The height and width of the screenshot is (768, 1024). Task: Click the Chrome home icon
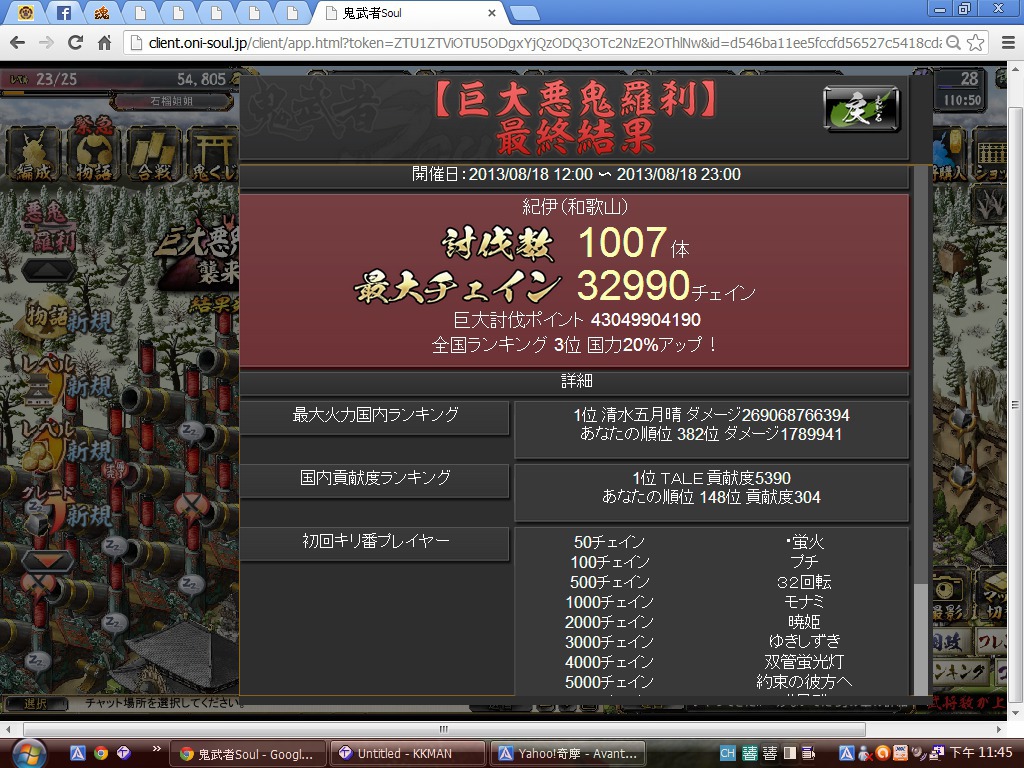click(104, 43)
